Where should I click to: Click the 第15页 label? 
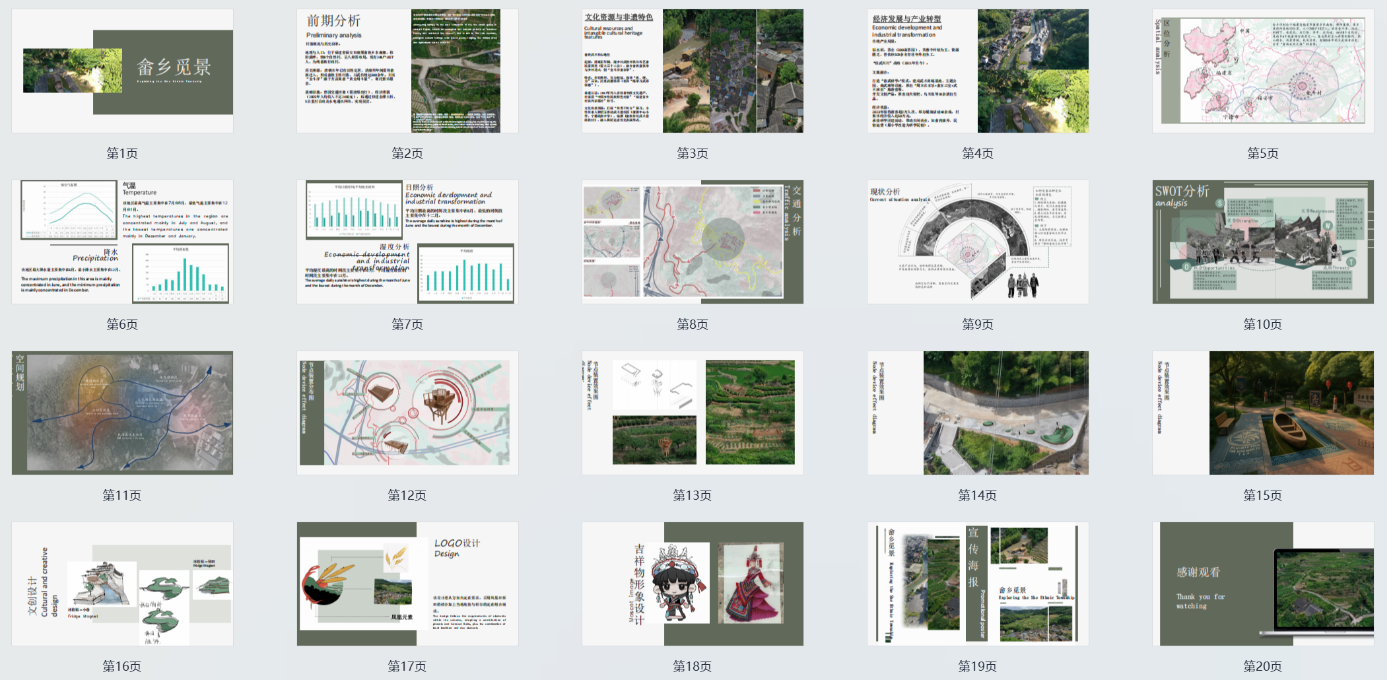pos(1263,496)
